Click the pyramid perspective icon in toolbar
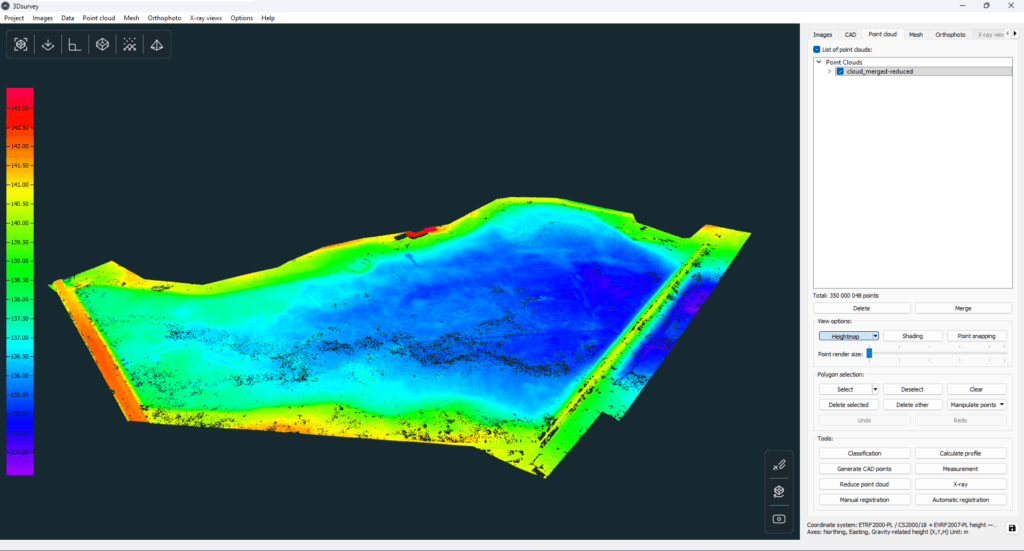This screenshot has height=551, width=1024. click(157, 44)
